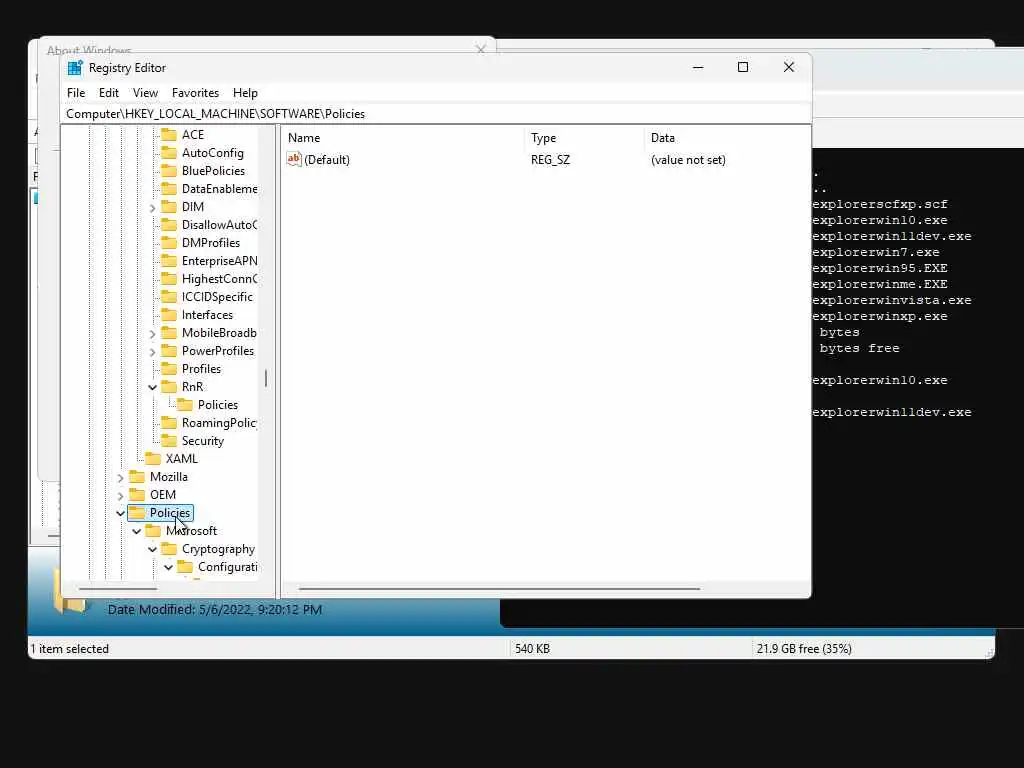This screenshot has width=1024, height=768.
Task: Click the registry path address bar
Action: coord(436,114)
